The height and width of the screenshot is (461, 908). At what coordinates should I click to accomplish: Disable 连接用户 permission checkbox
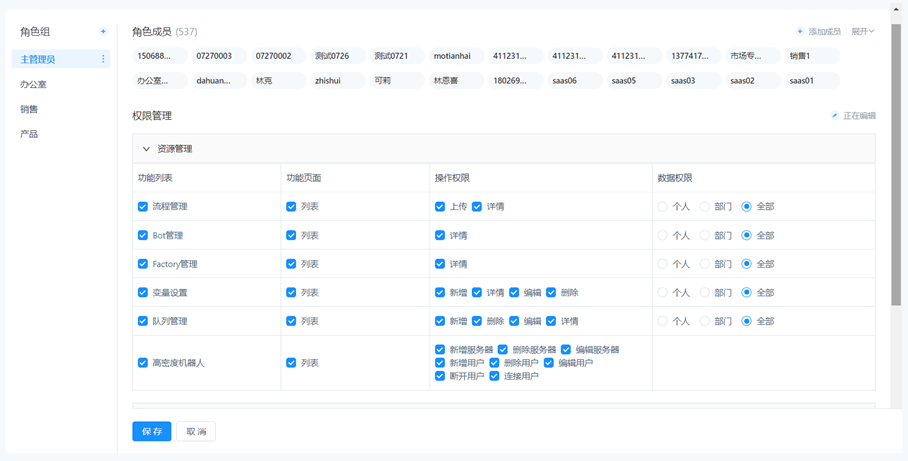coord(494,376)
